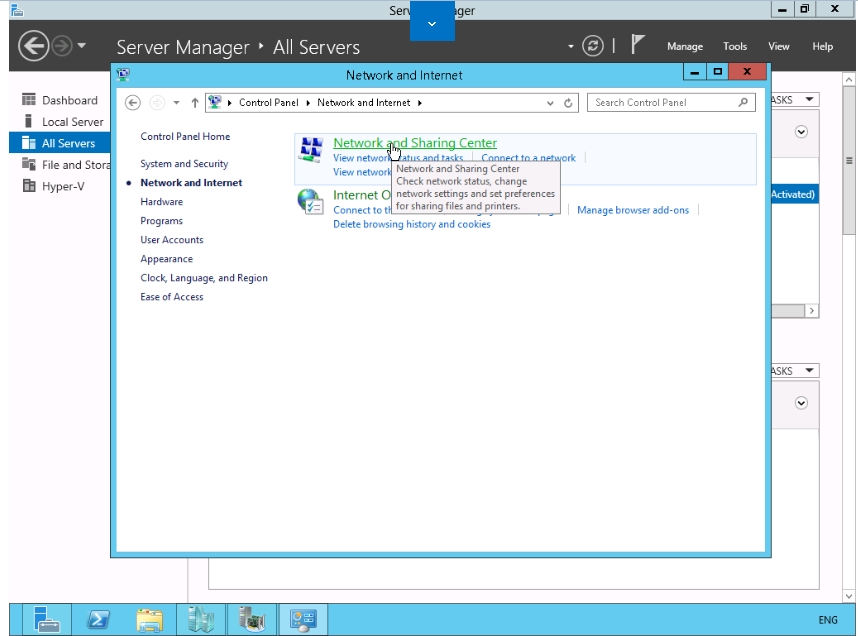This screenshot has height=636, width=858.
Task: Open the Control Panel recent locations dropdown
Action: 176,103
